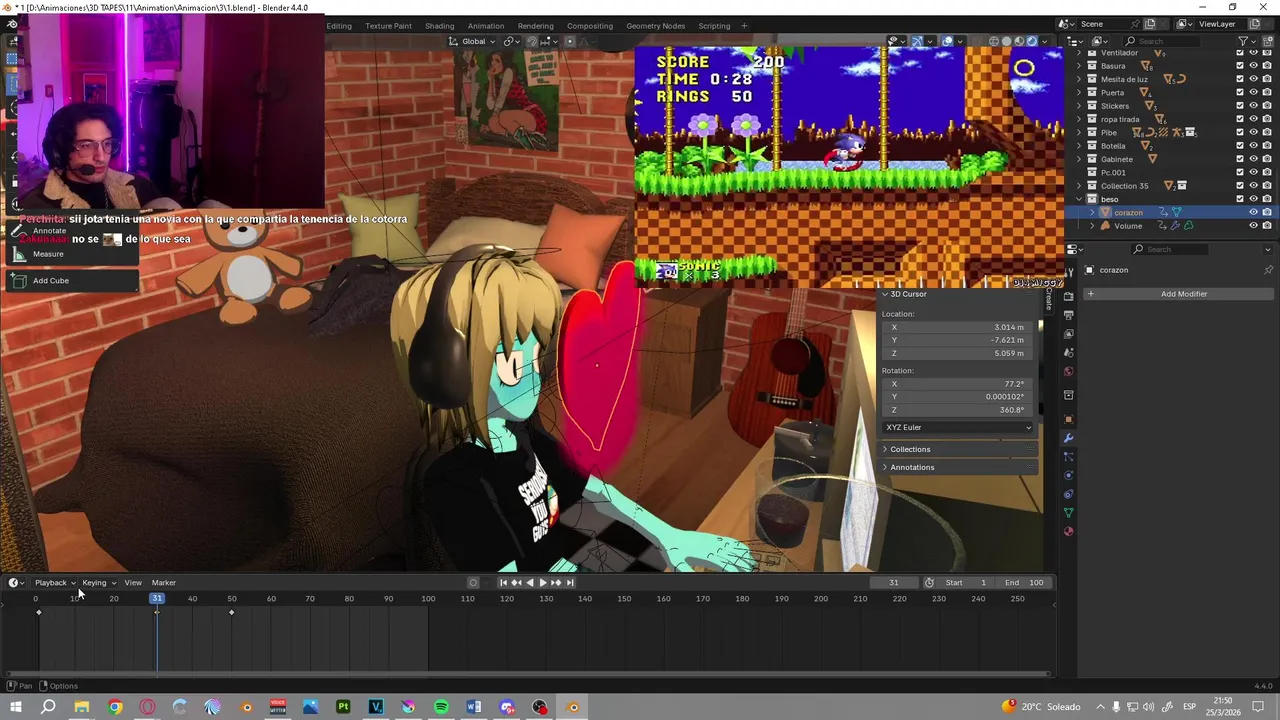This screenshot has width=1280, height=720.
Task: Jump to the next keyframe
Action: [x=556, y=582]
